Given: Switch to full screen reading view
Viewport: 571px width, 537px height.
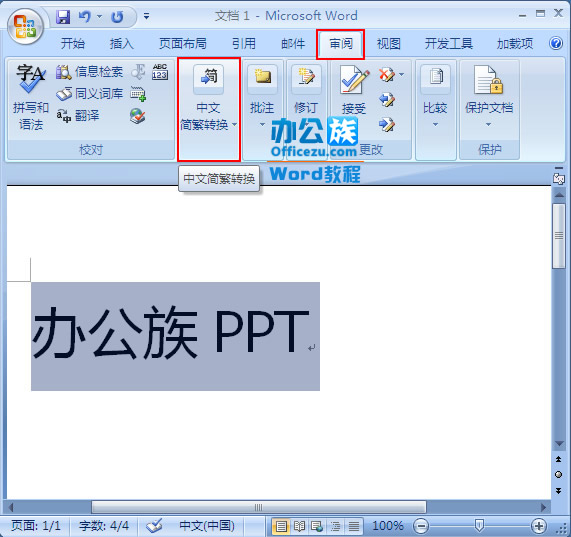Looking at the screenshot, I should pos(299,526).
